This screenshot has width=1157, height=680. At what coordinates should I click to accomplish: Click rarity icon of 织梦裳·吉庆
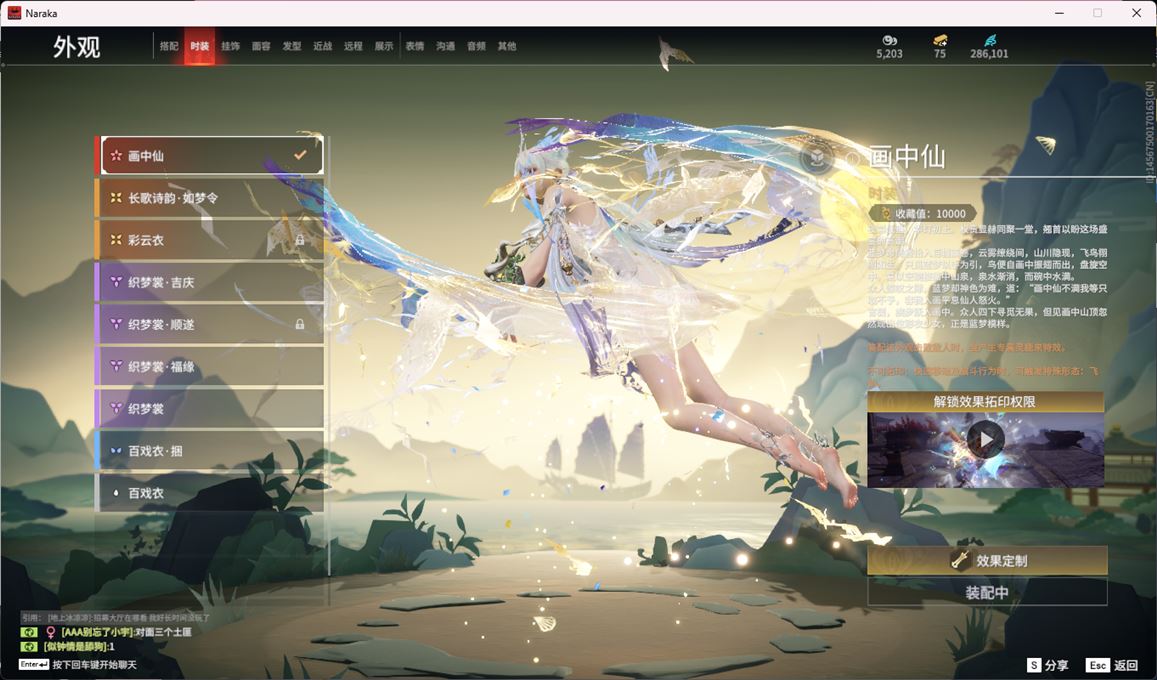pyautogui.click(x=116, y=282)
